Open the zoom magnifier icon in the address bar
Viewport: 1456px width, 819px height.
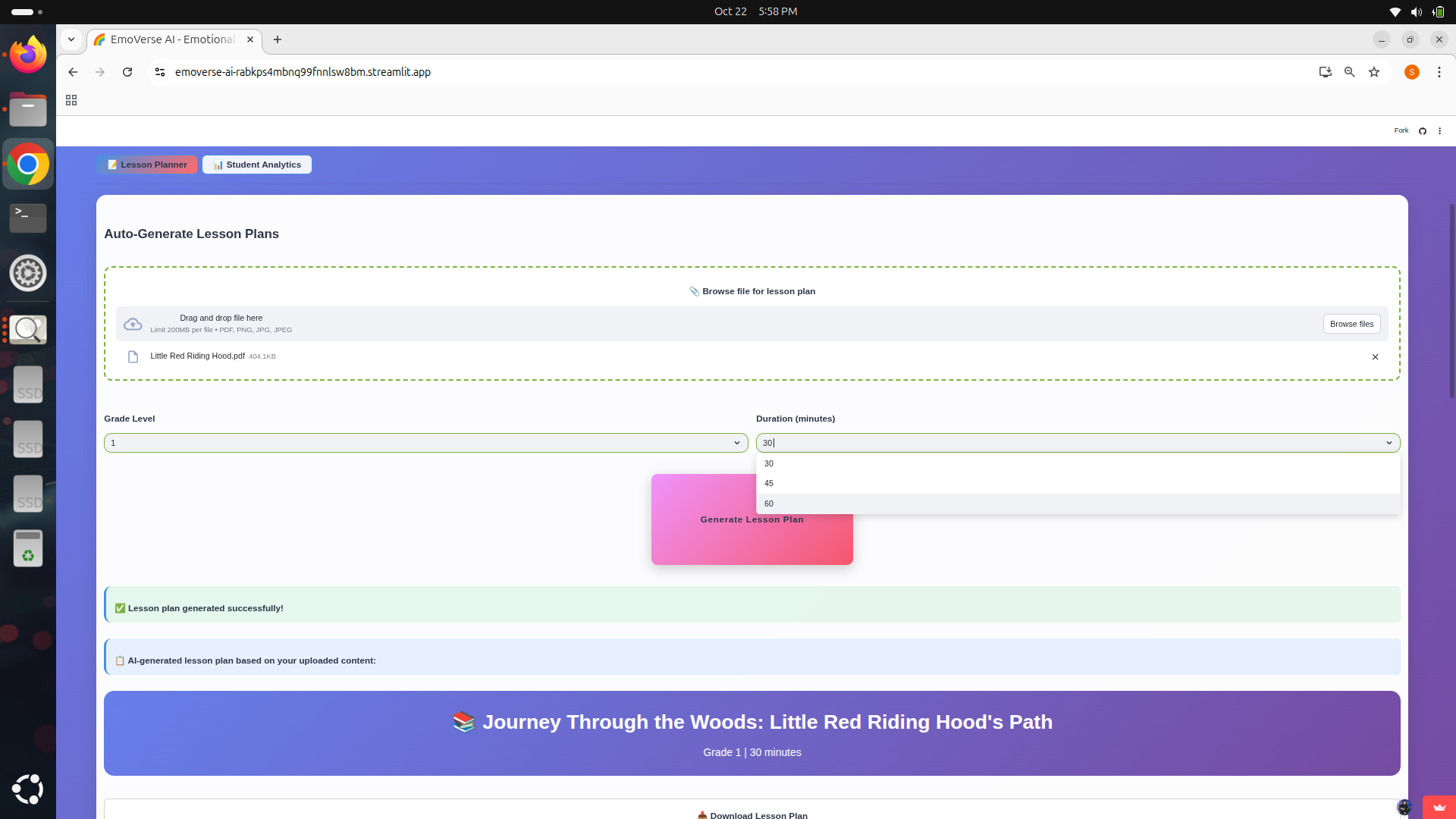click(1350, 72)
